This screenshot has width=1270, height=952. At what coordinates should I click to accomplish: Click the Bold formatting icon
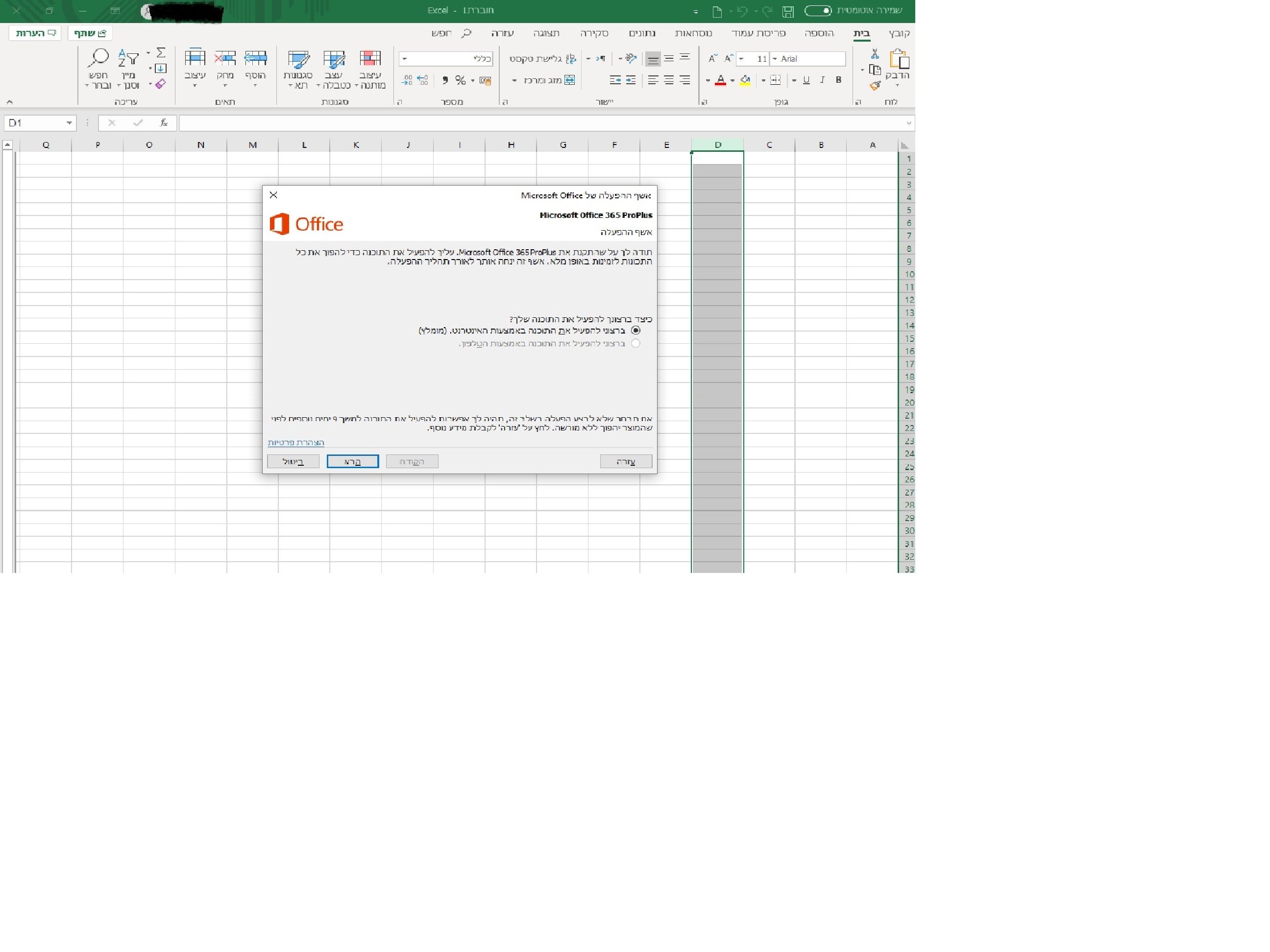pos(838,80)
